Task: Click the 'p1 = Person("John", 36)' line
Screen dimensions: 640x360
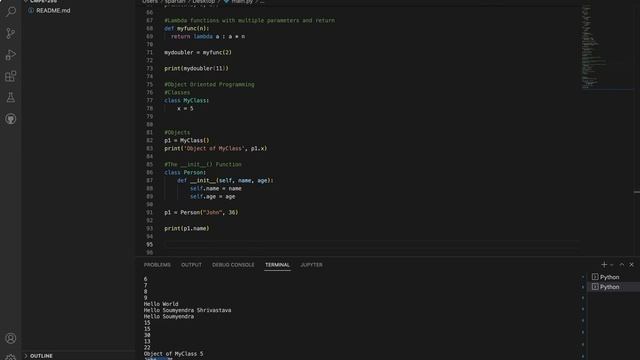Action: (201, 212)
